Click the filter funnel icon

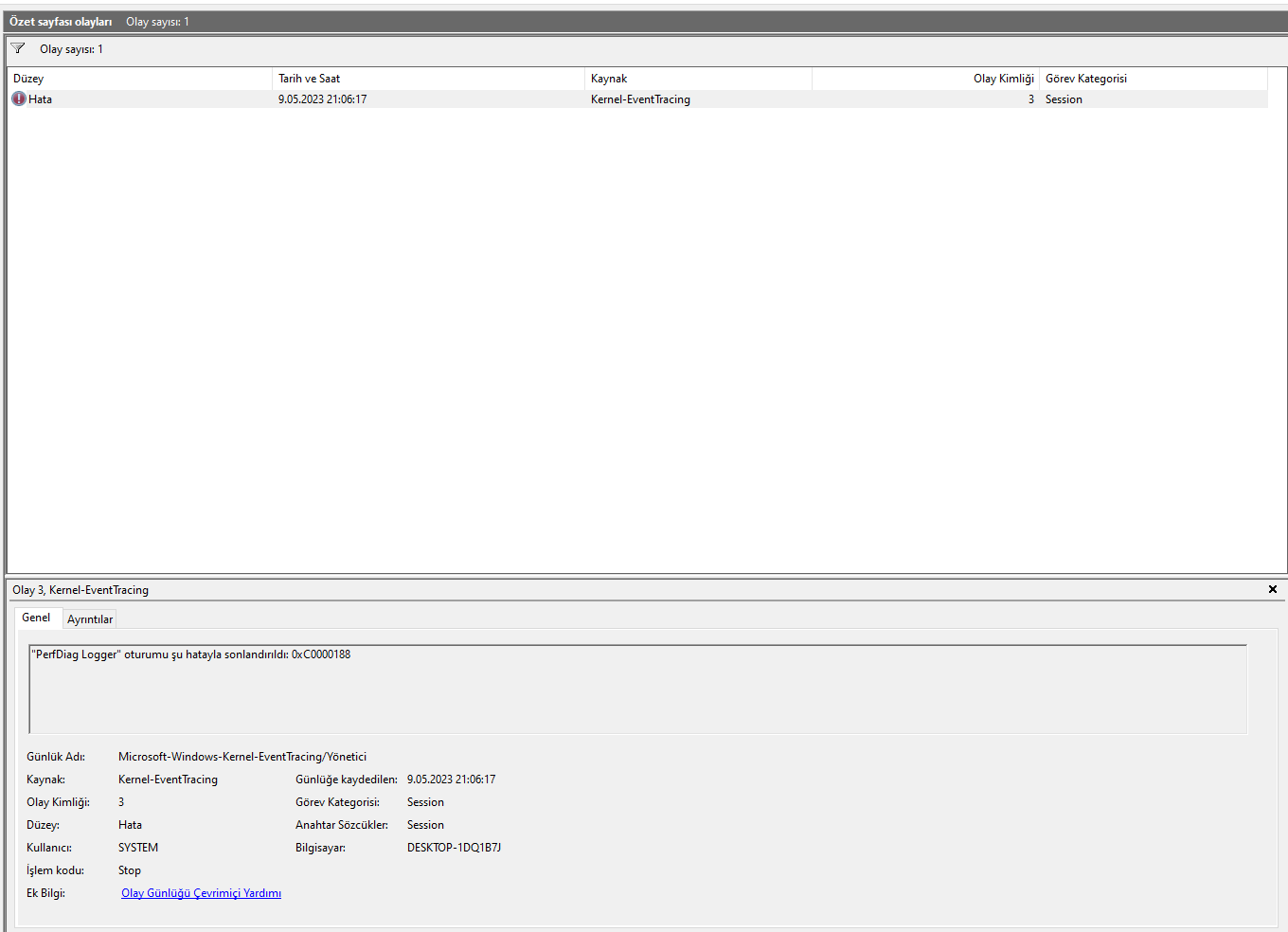pos(18,48)
